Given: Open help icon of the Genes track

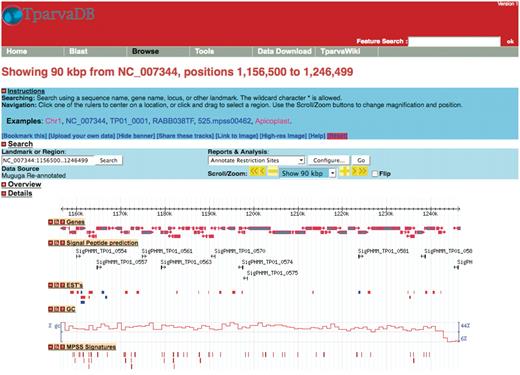Looking at the screenshot, I should pyautogui.click(x=62, y=222).
